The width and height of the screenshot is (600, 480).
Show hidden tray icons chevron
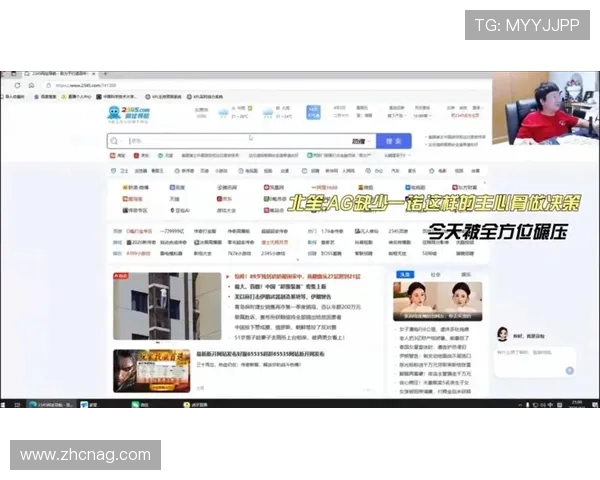tap(520, 405)
